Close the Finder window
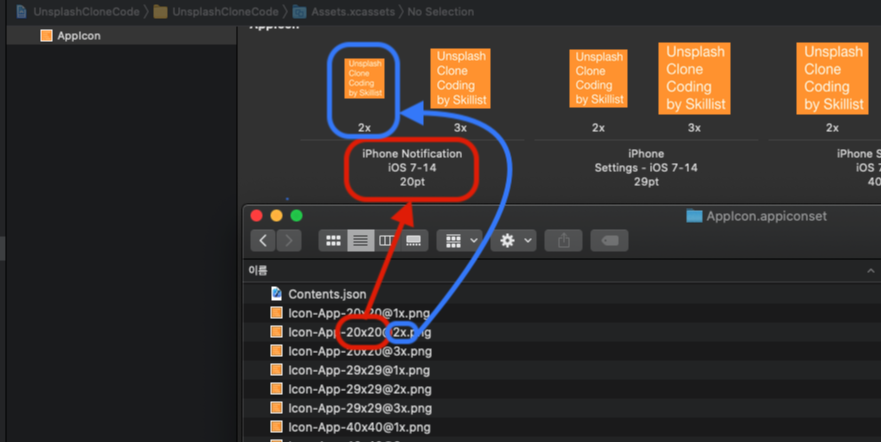The width and height of the screenshot is (881, 442). click(x=257, y=216)
